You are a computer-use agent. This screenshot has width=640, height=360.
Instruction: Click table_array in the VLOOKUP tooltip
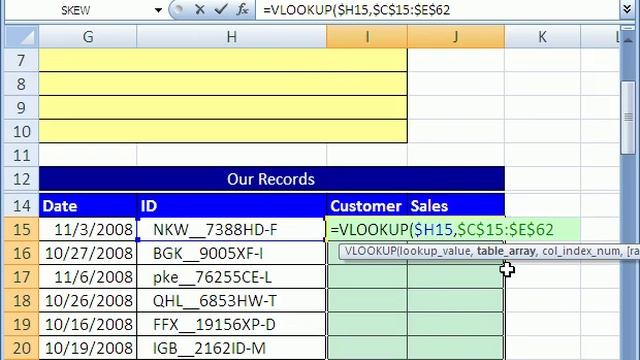[506, 251]
